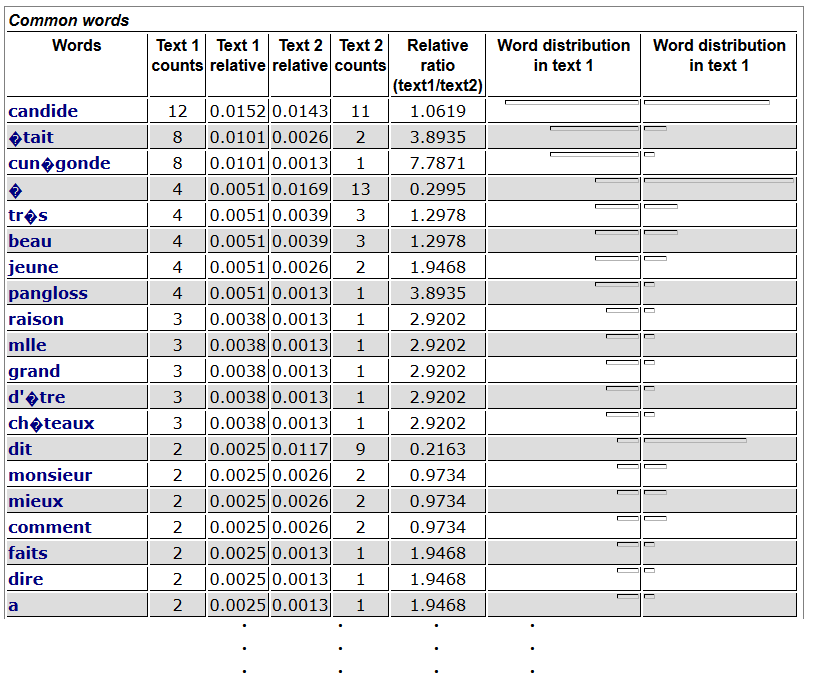Click the Text 1 count 12 for candide
This screenshot has width=823, height=686.
click(x=177, y=111)
